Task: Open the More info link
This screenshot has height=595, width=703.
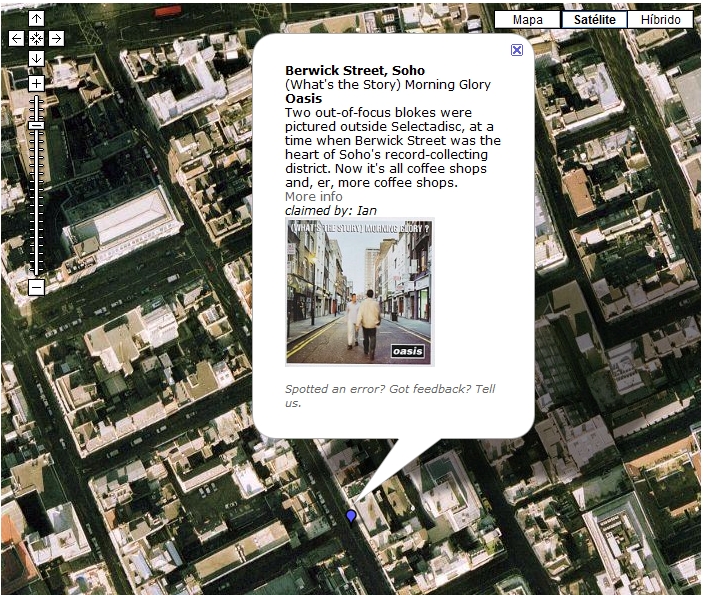Action: pos(314,196)
